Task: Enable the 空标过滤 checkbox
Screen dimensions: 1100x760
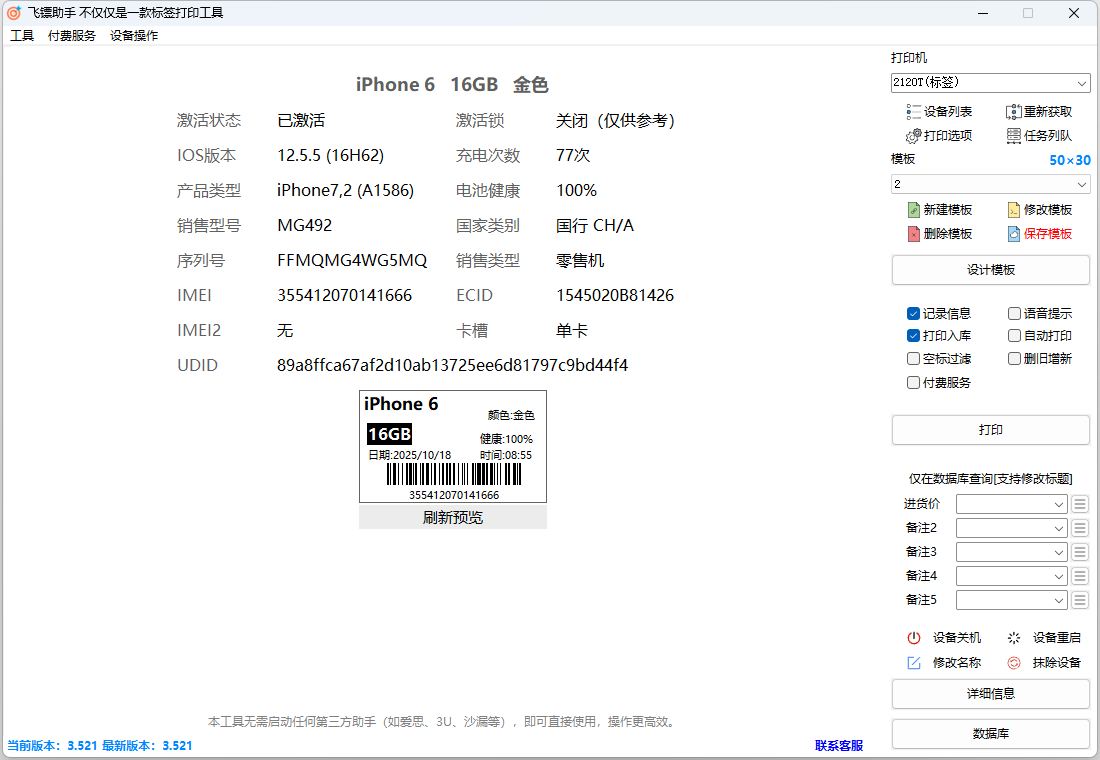Action: click(x=913, y=359)
